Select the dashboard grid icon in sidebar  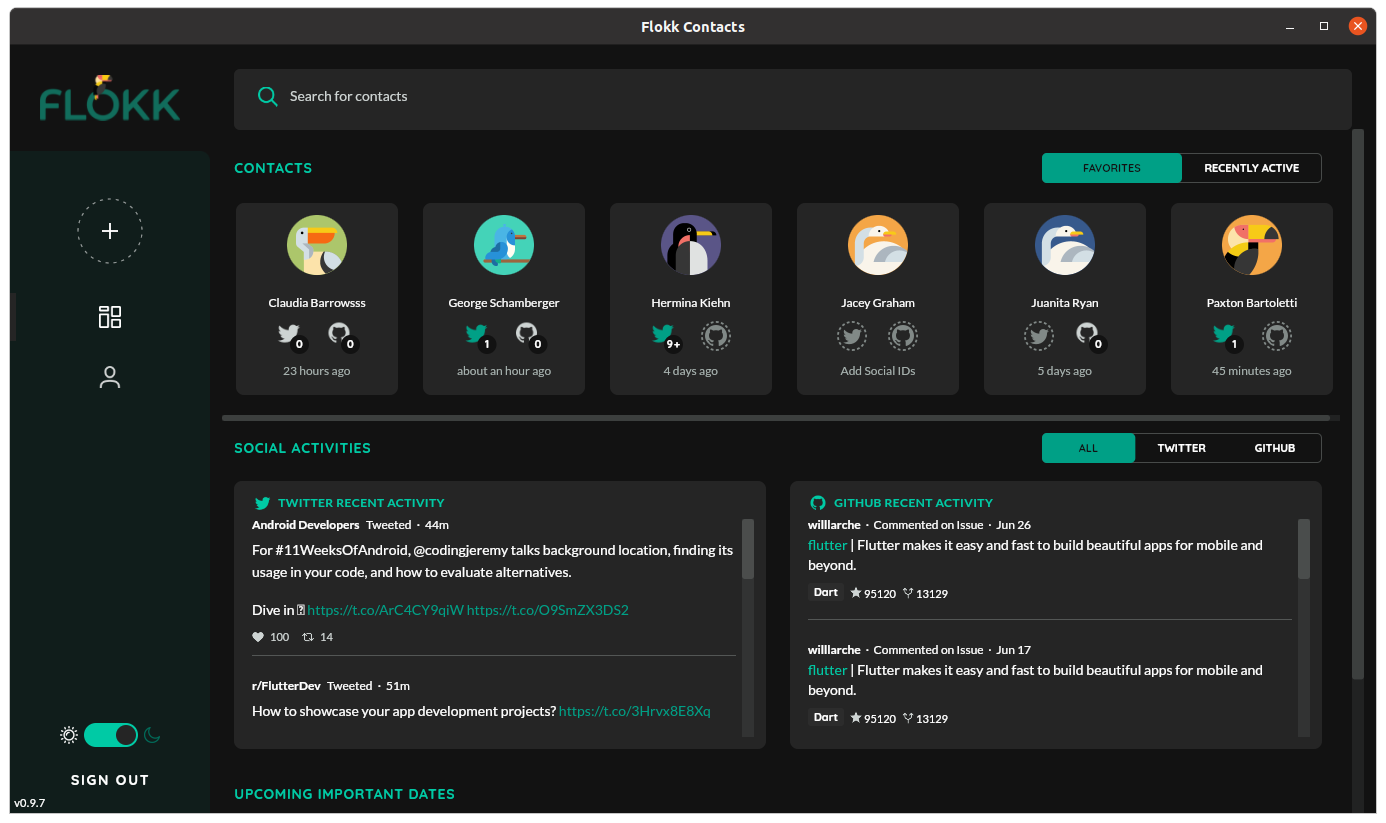tap(109, 316)
